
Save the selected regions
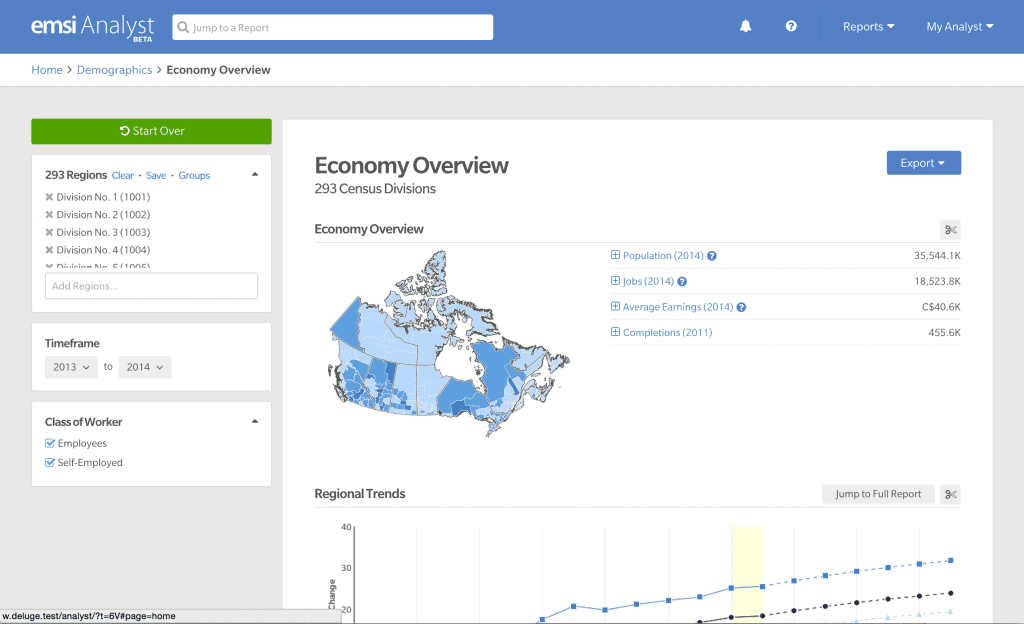coord(156,176)
